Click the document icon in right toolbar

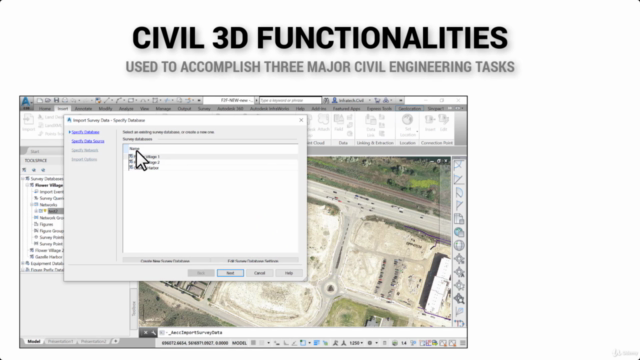(459, 219)
